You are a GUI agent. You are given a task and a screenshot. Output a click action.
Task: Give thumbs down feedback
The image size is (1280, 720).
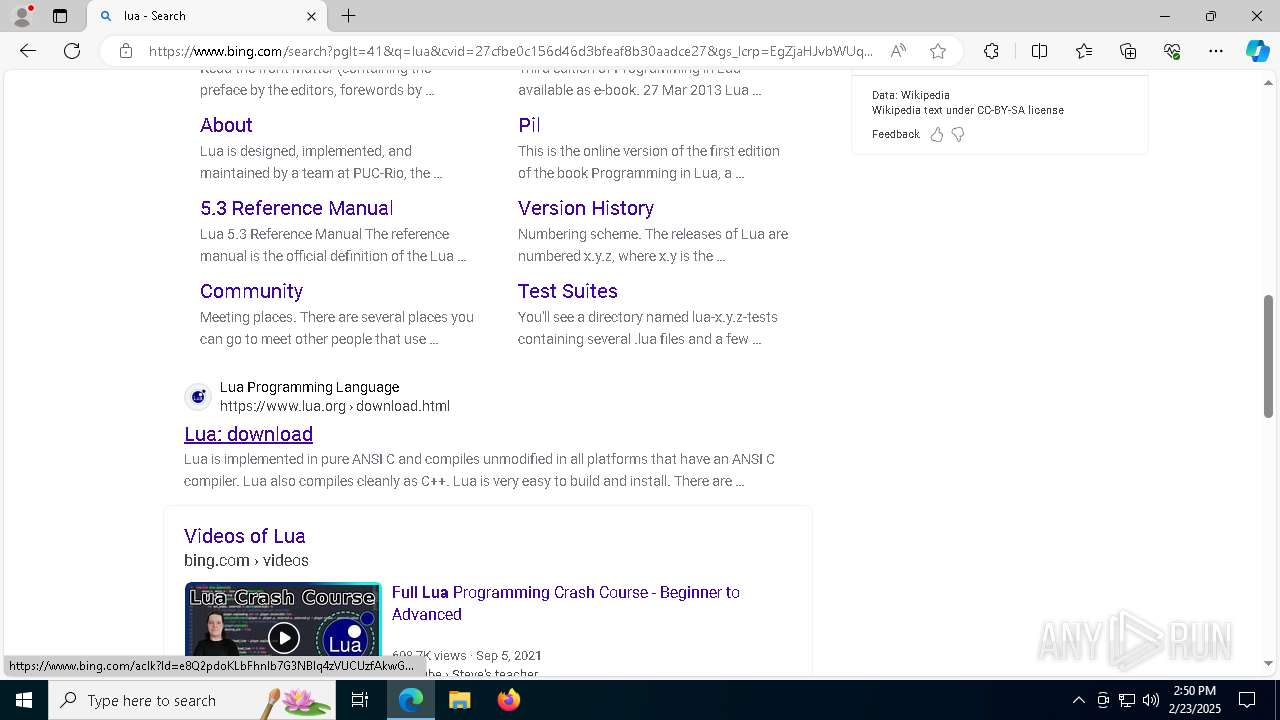[x=958, y=134]
